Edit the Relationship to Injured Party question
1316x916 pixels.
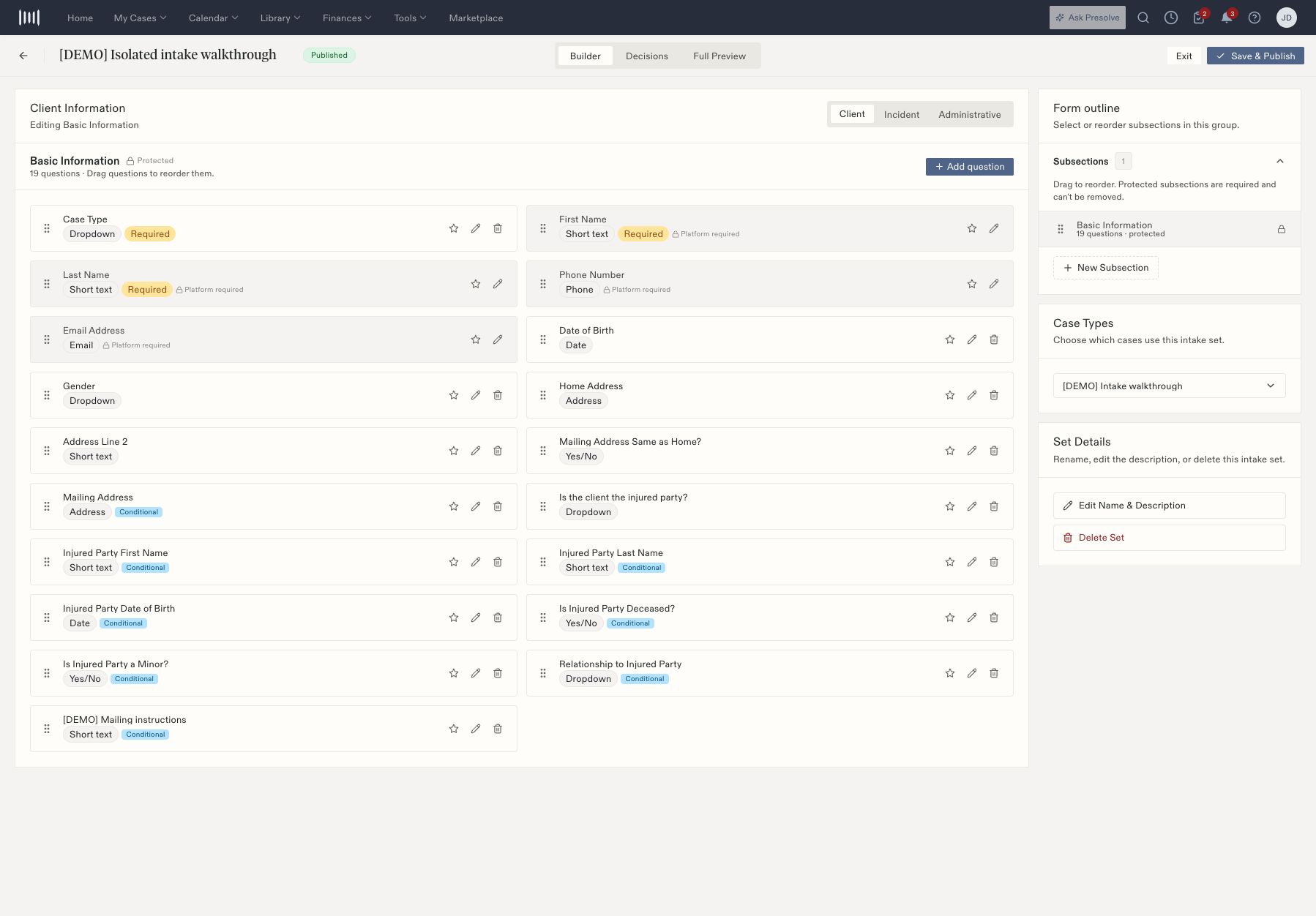tap(972, 673)
